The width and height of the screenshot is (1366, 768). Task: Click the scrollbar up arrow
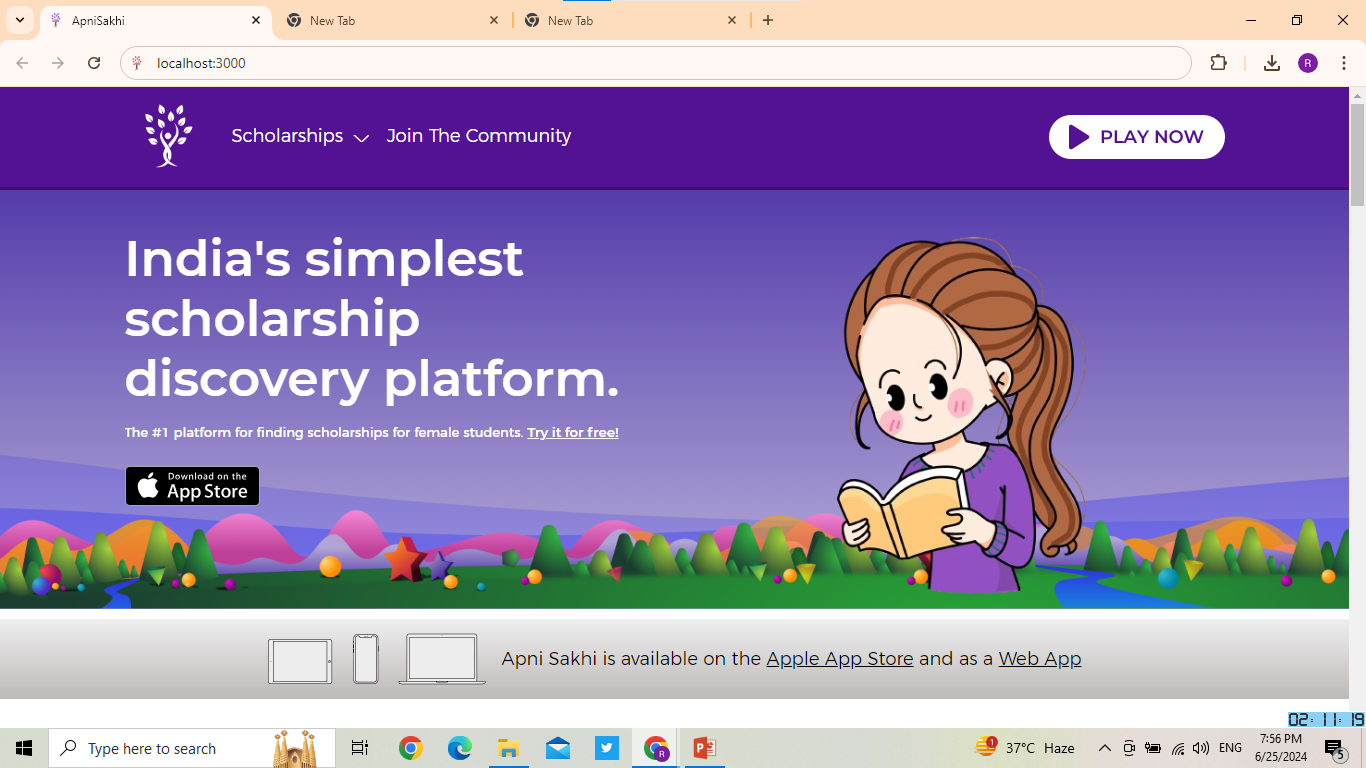(1357, 95)
